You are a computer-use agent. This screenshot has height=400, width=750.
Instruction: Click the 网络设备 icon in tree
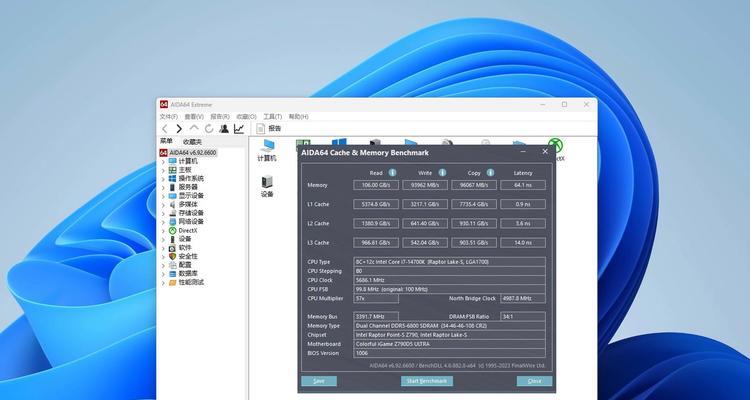(x=173, y=222)
